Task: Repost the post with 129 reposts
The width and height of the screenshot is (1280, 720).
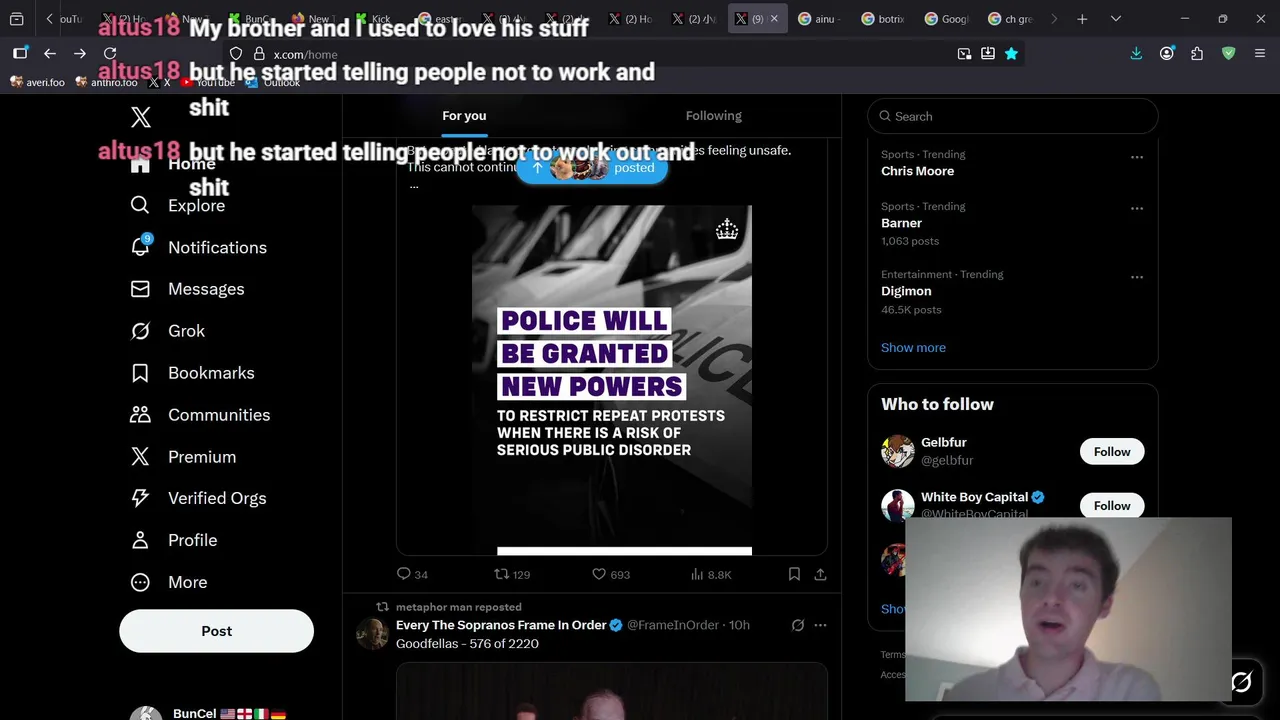Action: 512,574
